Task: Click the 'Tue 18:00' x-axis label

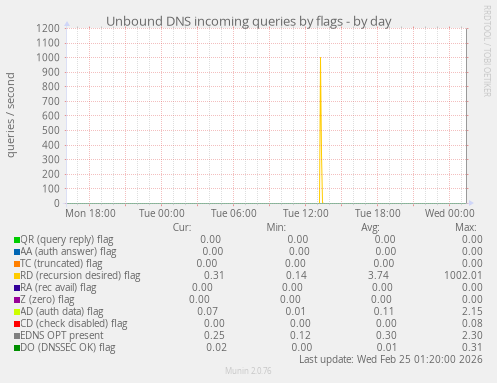Action: tap(378, 213)
